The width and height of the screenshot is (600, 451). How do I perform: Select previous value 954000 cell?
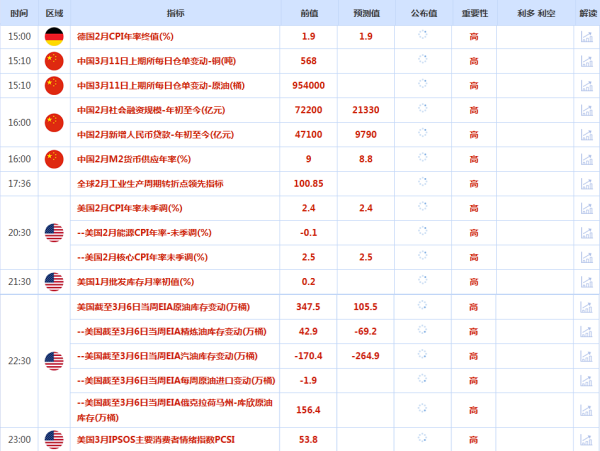coord(308,86)
